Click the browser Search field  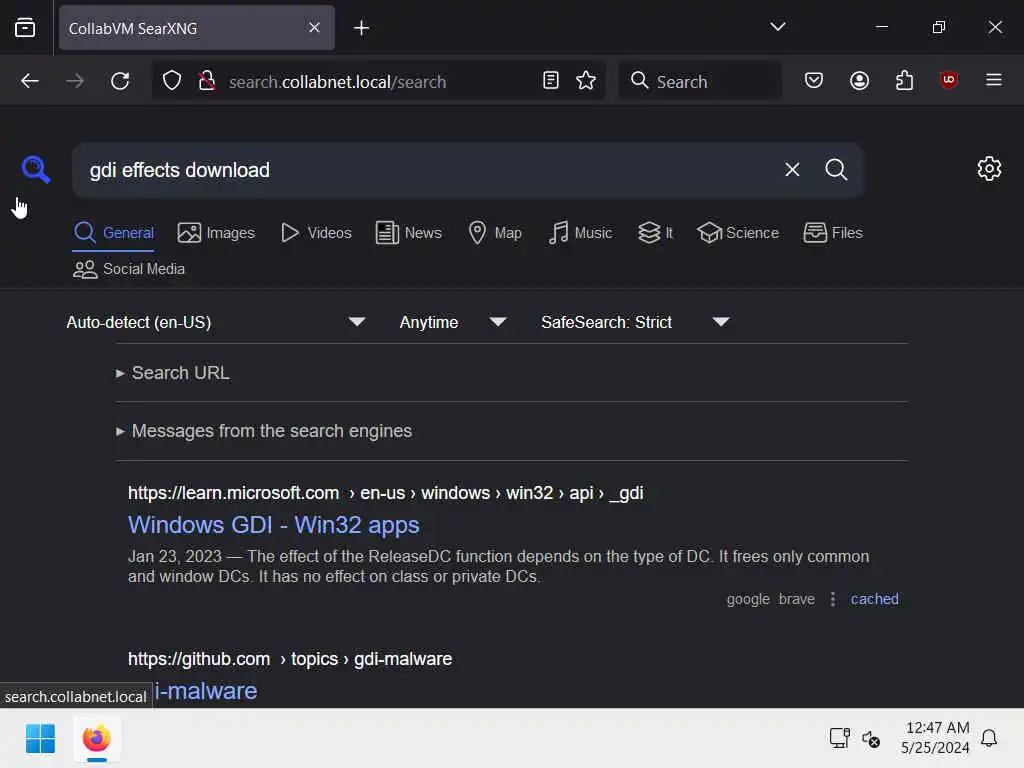700,81
